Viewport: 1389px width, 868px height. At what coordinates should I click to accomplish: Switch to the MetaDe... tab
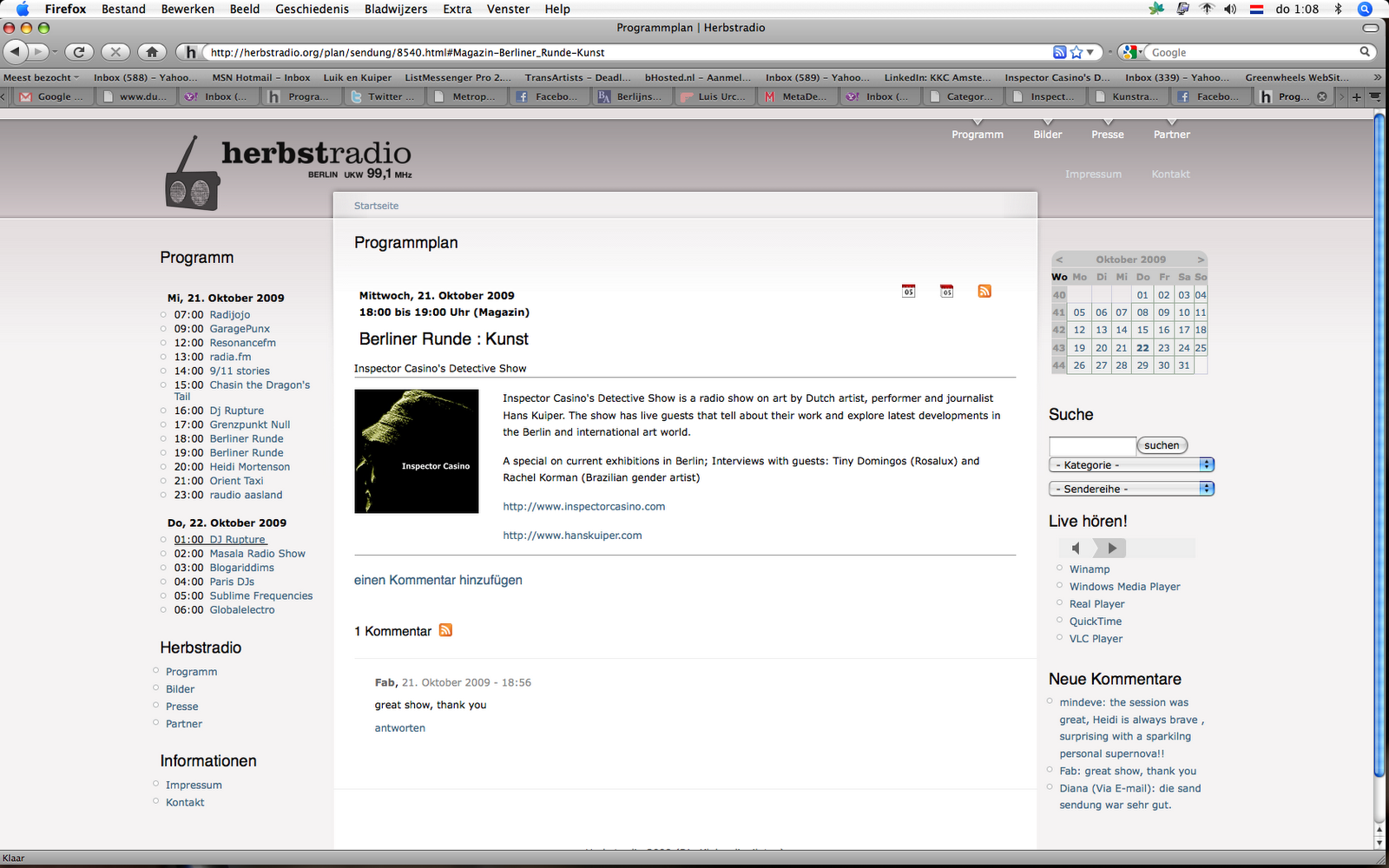click(x=797, y=96)
